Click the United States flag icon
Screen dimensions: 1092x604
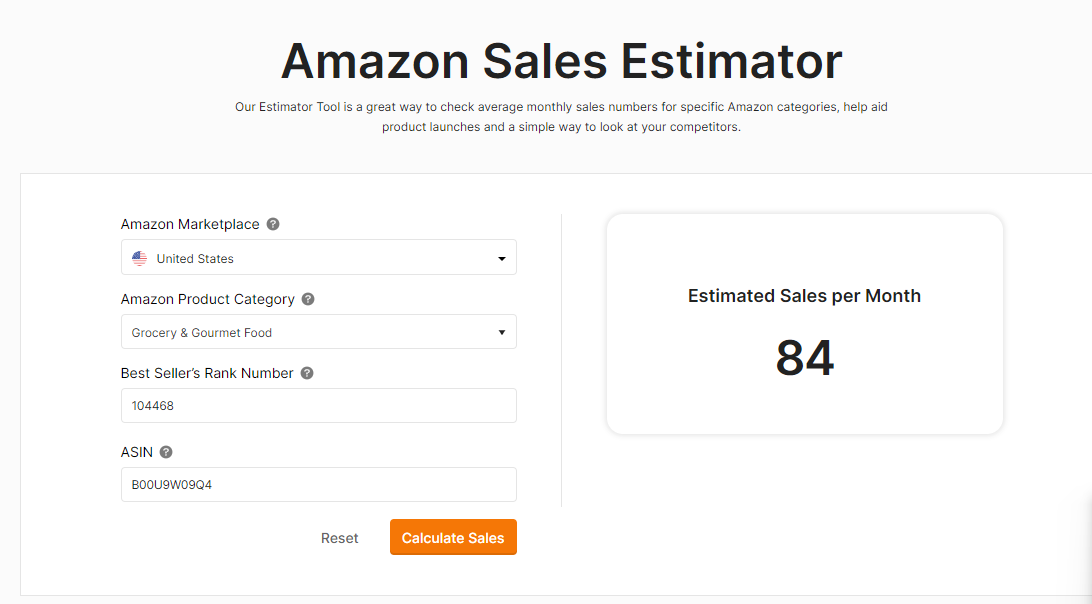pyautogui.click(x=139, y=258)
